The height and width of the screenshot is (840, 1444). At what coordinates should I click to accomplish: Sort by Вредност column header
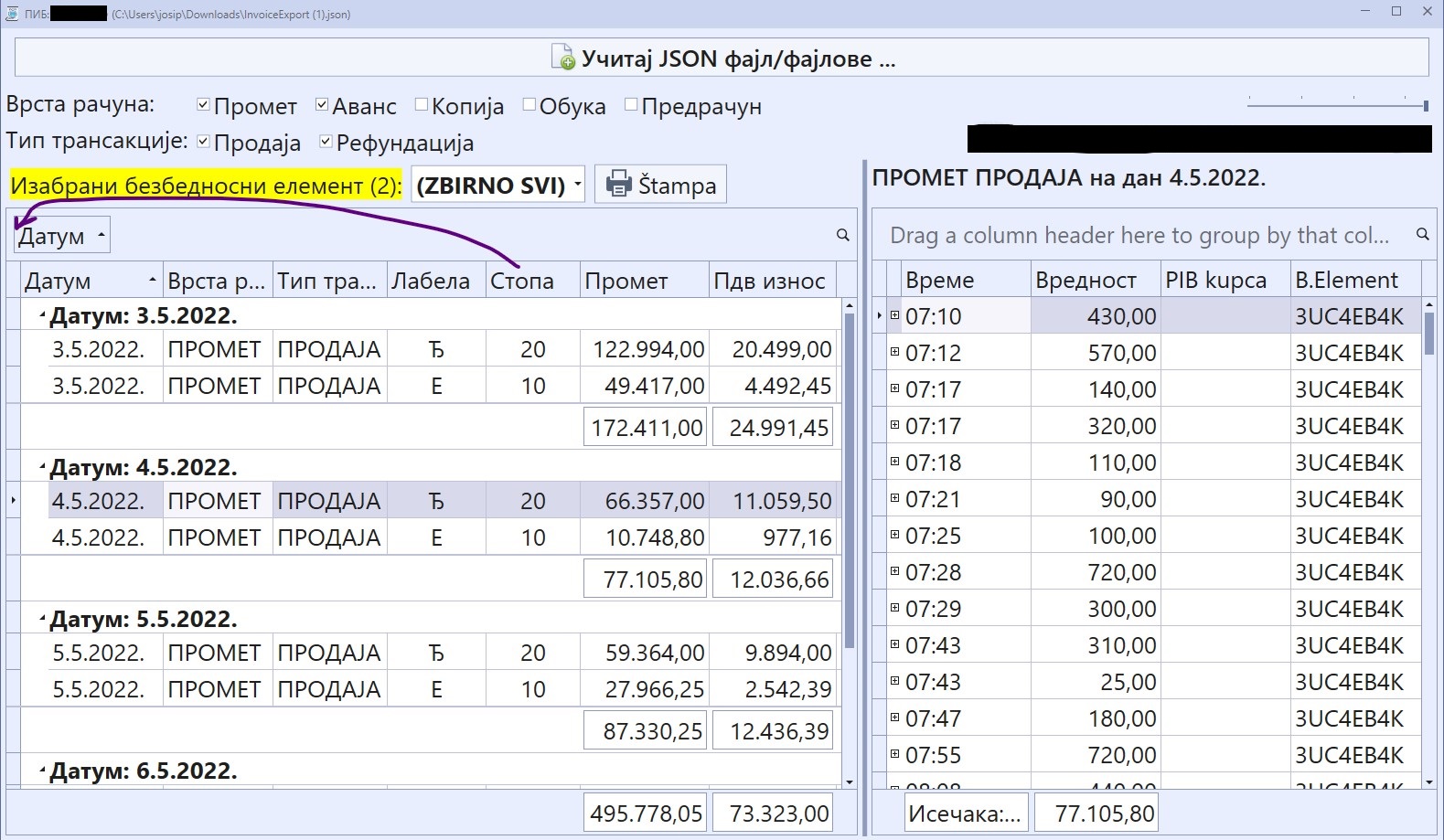click(x=1096, y=280)
